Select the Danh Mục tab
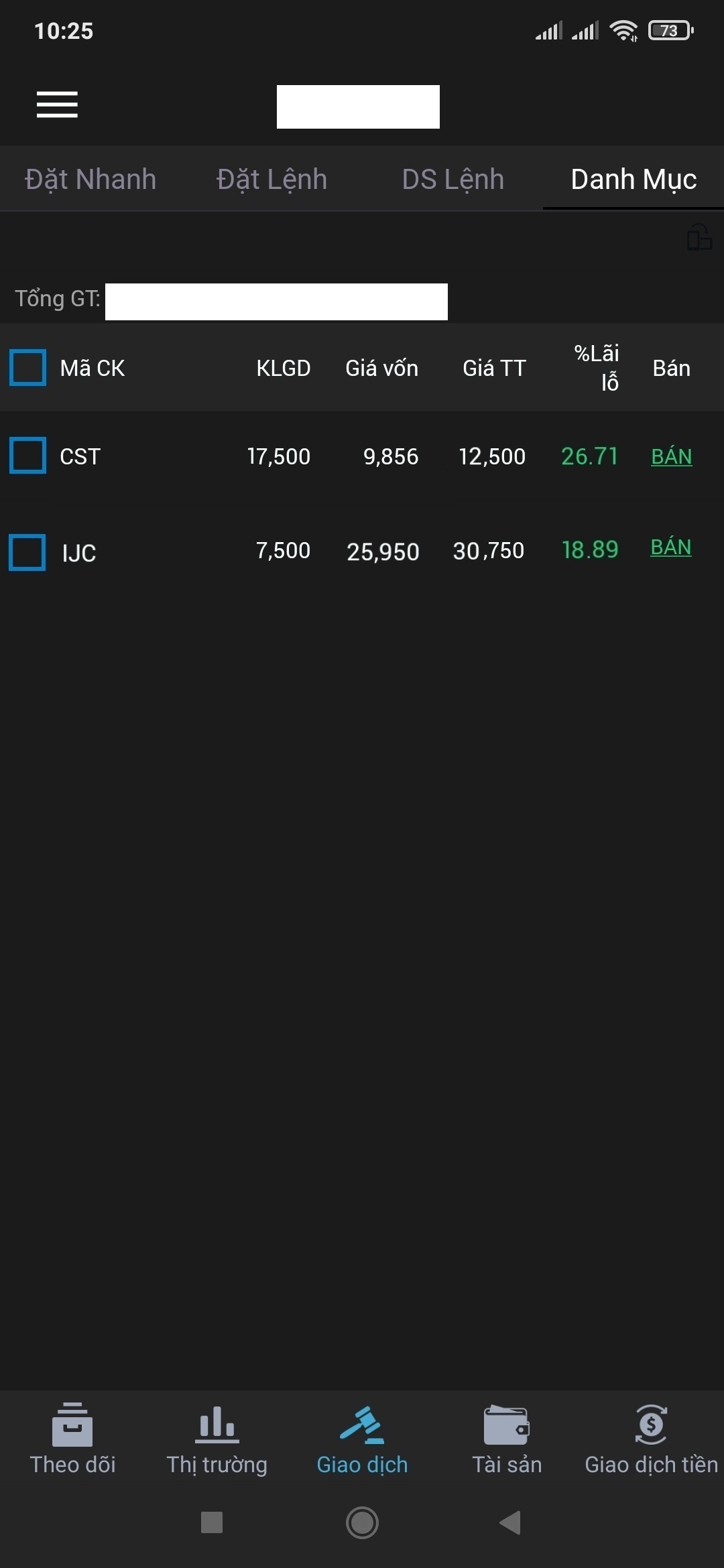The height and width of the screenshot is (1568, 724). point(633,180)
